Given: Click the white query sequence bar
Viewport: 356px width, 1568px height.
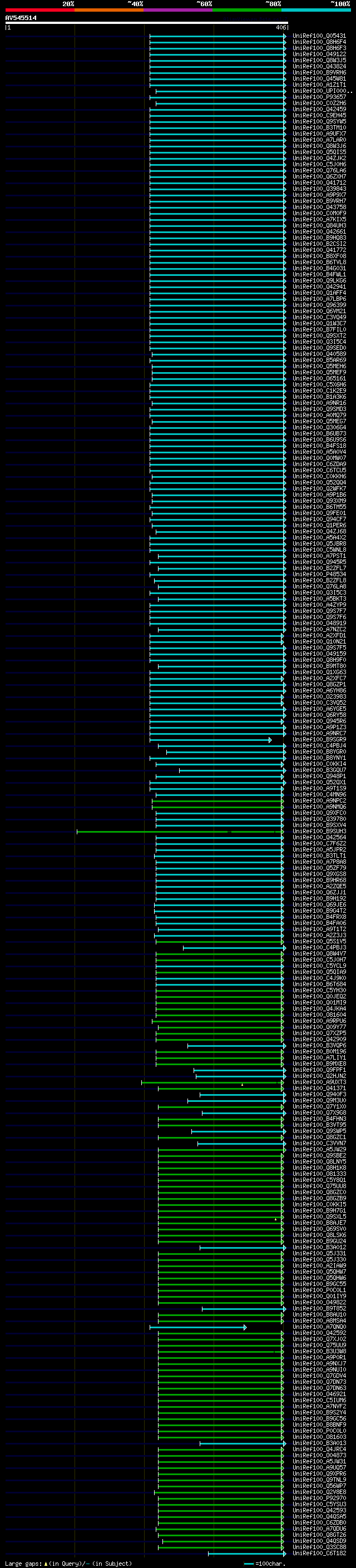Looking at the screenshot, I should point(147,23).
